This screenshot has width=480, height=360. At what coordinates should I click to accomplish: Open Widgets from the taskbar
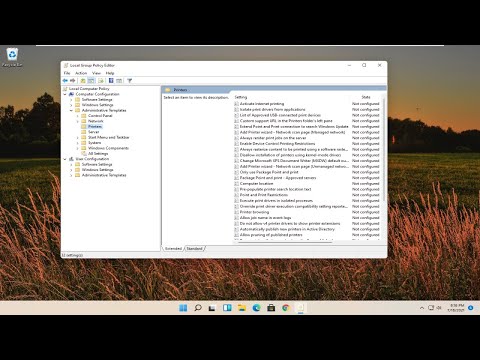point(227,308)
